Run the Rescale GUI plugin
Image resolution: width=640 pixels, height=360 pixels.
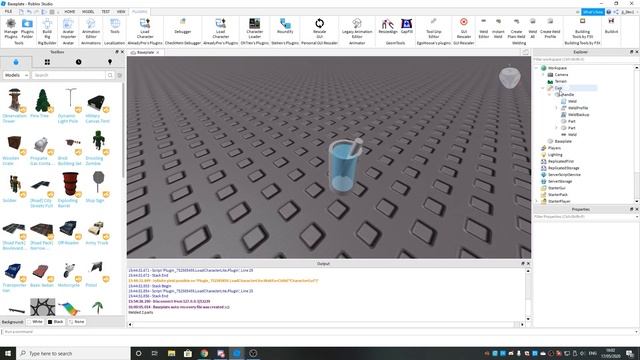click(319, 29)
